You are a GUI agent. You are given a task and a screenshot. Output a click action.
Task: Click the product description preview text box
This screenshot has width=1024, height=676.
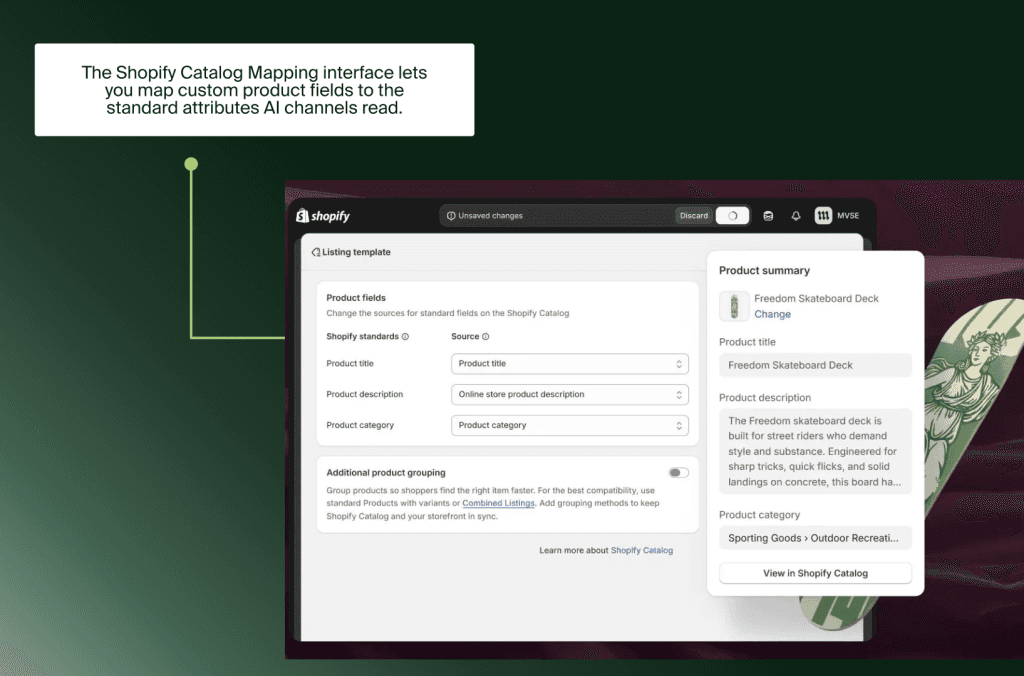point(815,451)
